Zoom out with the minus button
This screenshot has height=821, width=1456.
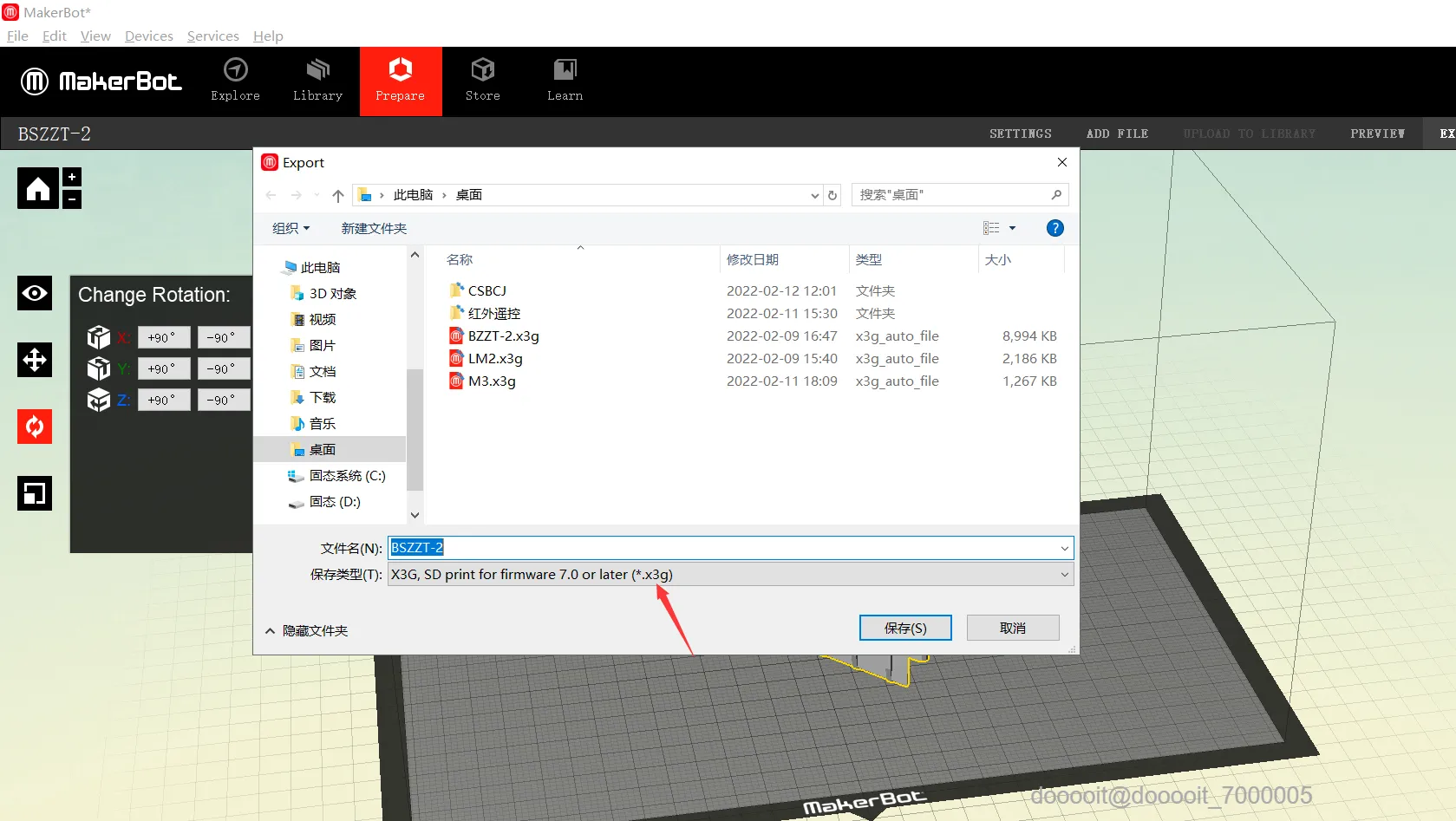click(x=72, y=199)
